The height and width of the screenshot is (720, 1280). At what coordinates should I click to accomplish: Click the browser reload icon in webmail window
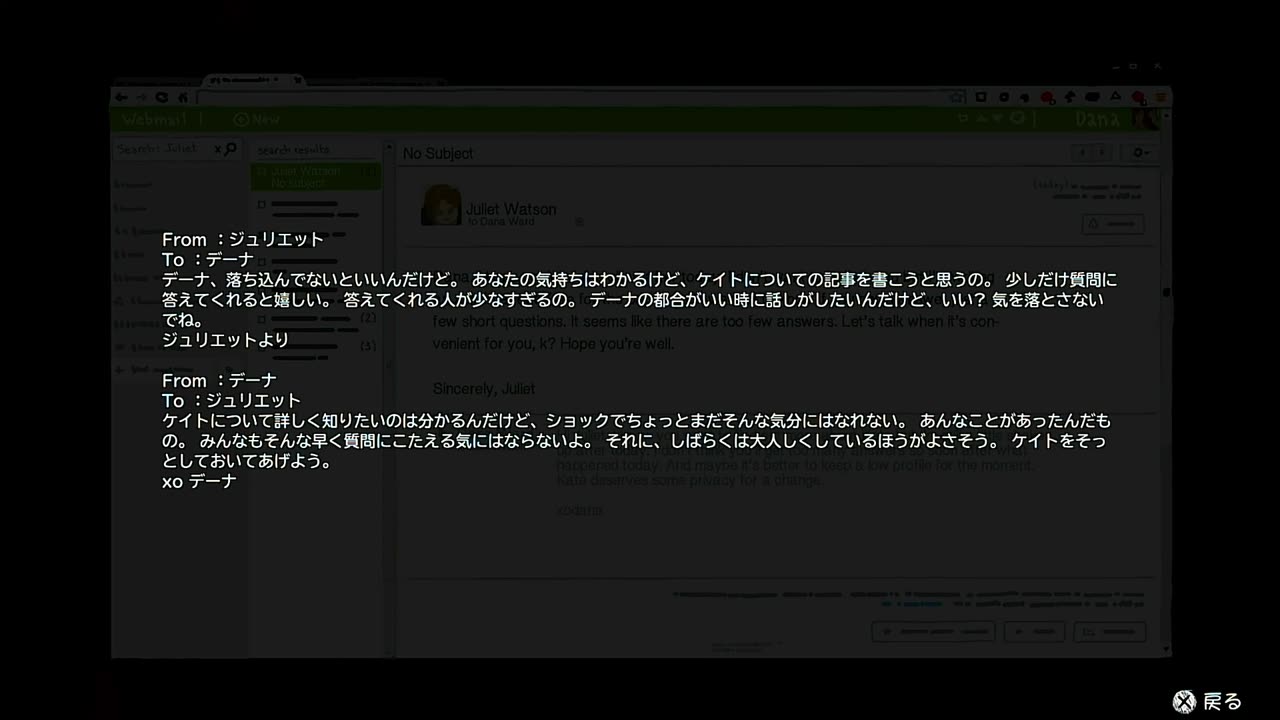pyautogui.click(x=161, y=97)
